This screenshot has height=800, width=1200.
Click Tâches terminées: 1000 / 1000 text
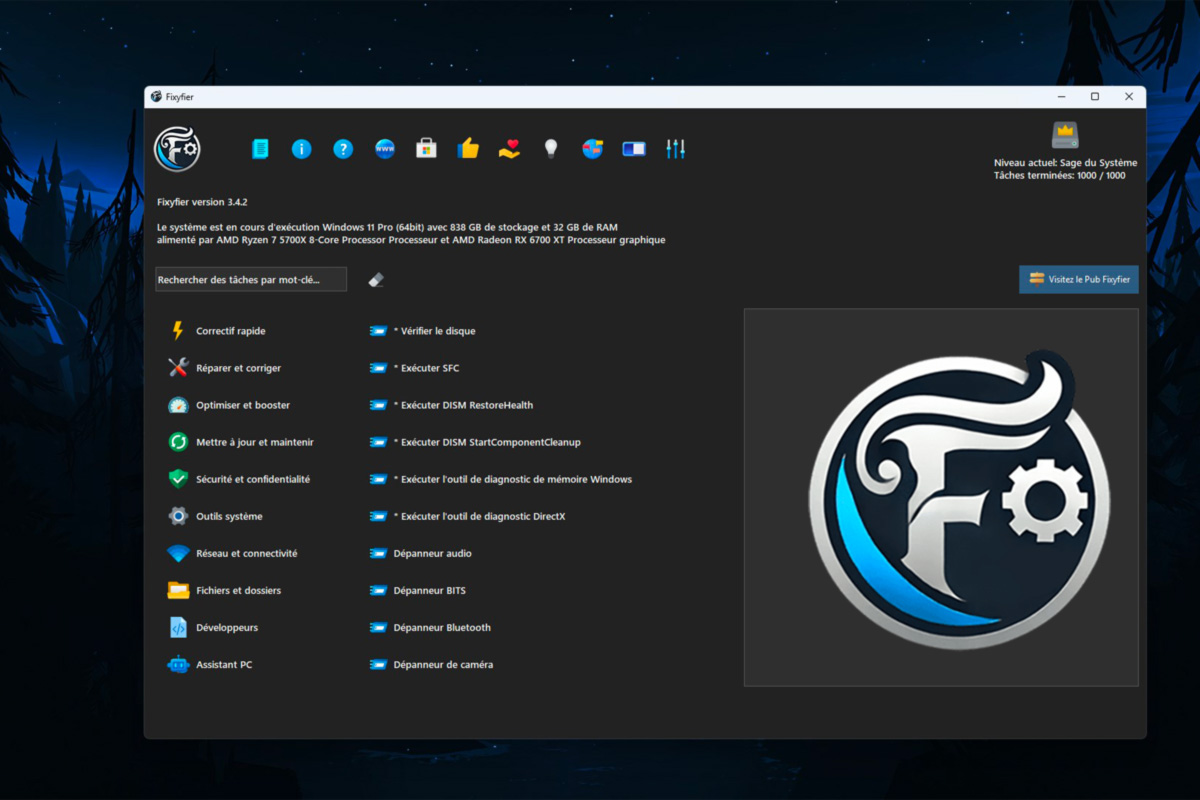point(1059,175)
